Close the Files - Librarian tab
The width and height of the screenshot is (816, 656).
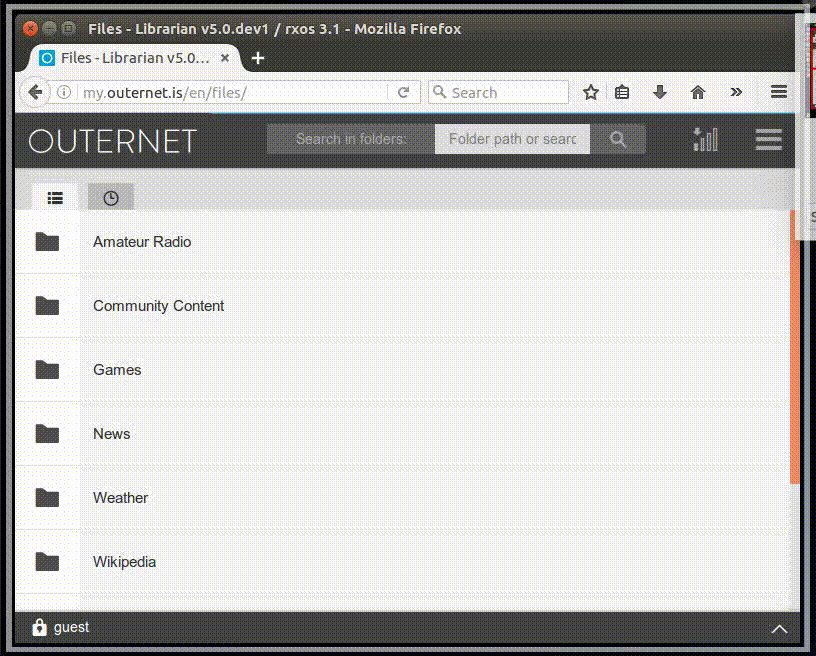pos(225,58)
